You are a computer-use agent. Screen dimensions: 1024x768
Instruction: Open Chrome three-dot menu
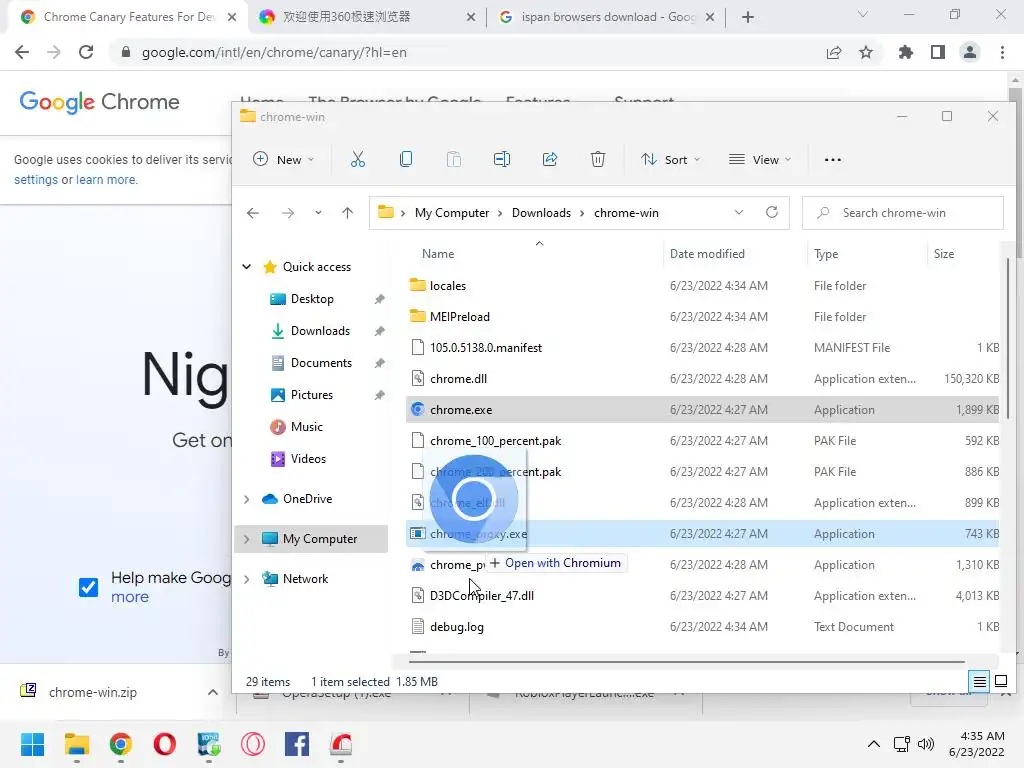pos(1002,52)
